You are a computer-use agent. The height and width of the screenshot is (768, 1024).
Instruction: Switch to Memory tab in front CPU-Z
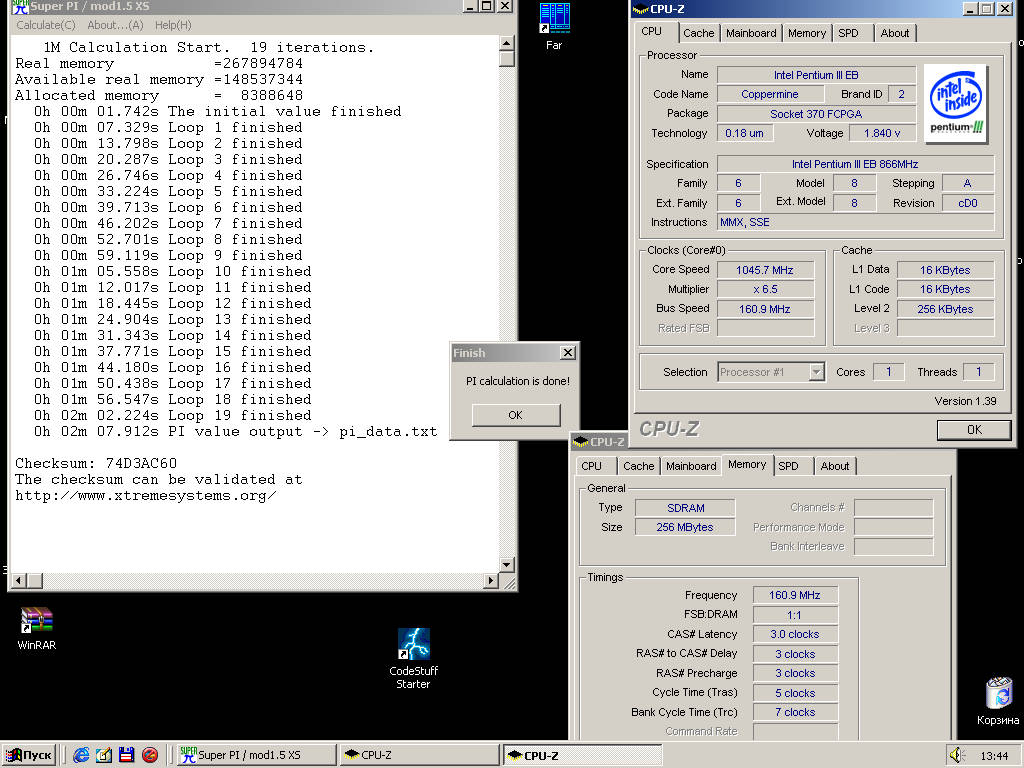click(807, 33)
